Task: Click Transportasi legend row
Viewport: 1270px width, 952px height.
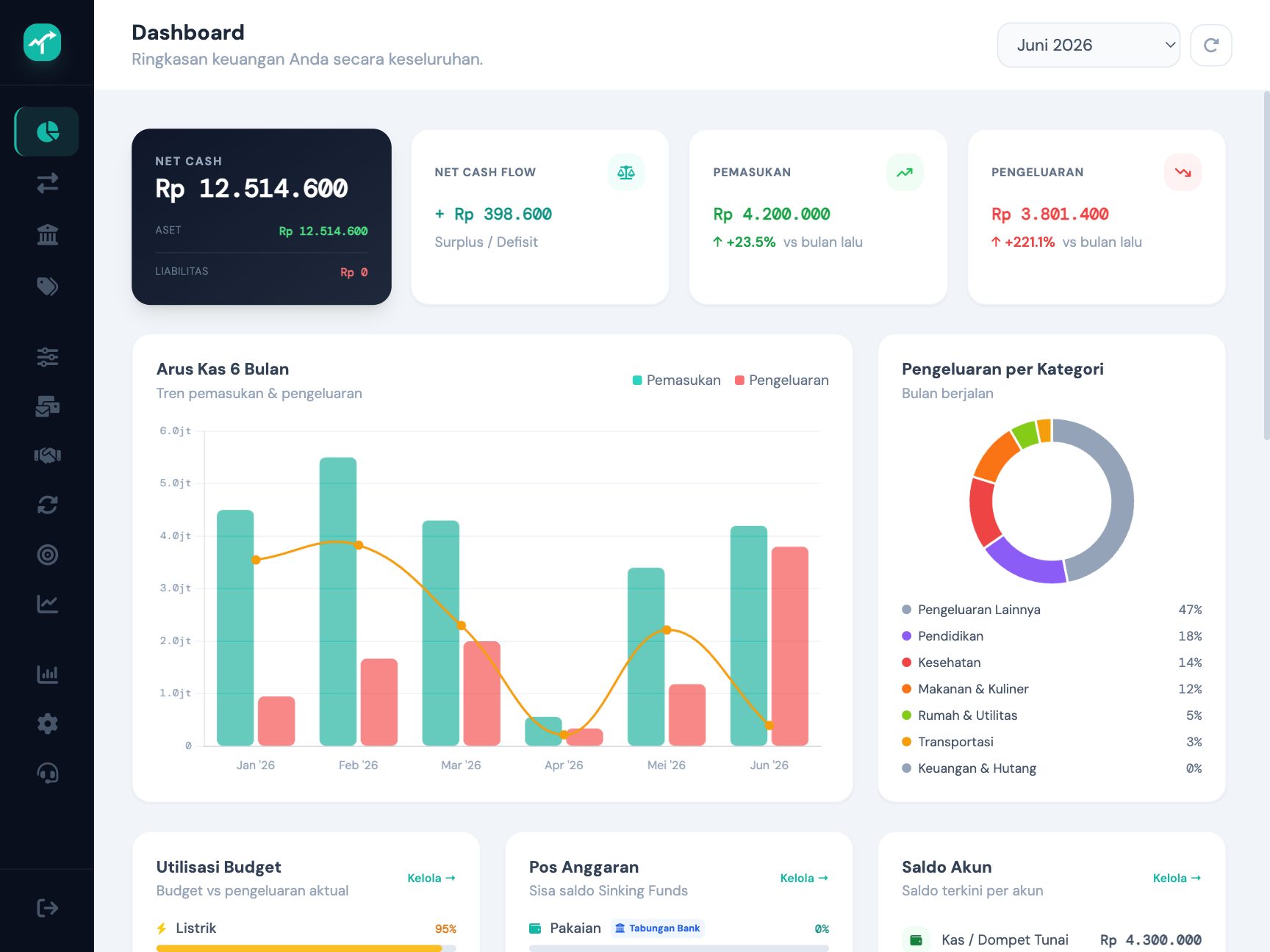Action: [1052, 742]
